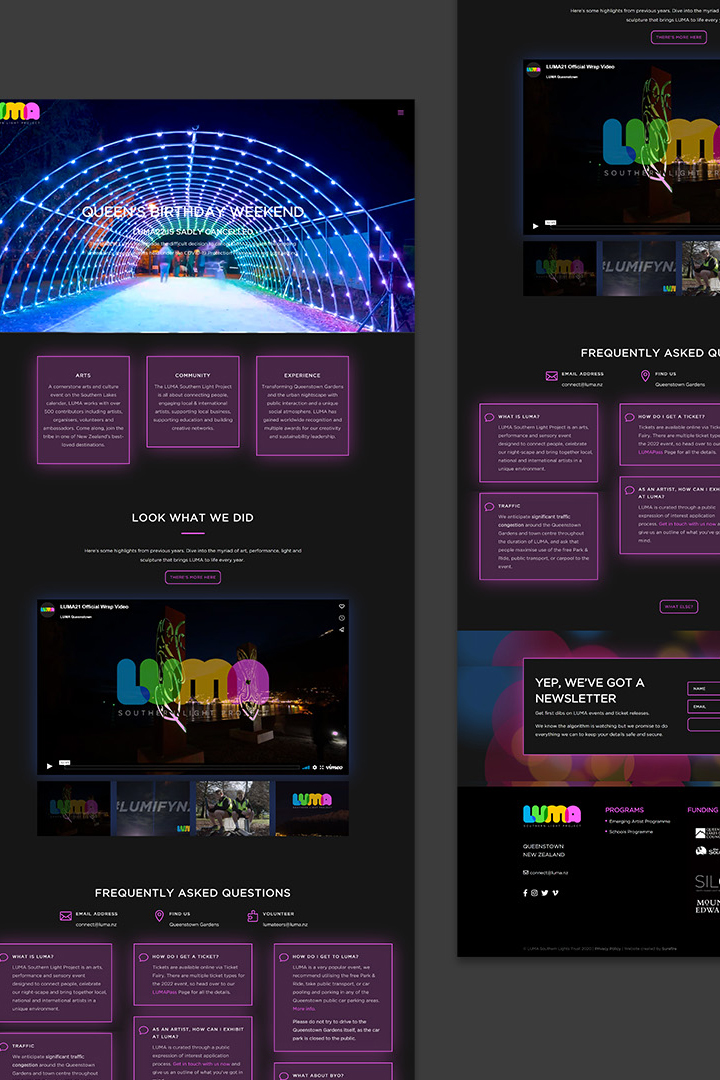Click the Watch Later clock icon on video
Screen dimensions: 720x1080
pyautogui.click(x=342, y=618)
